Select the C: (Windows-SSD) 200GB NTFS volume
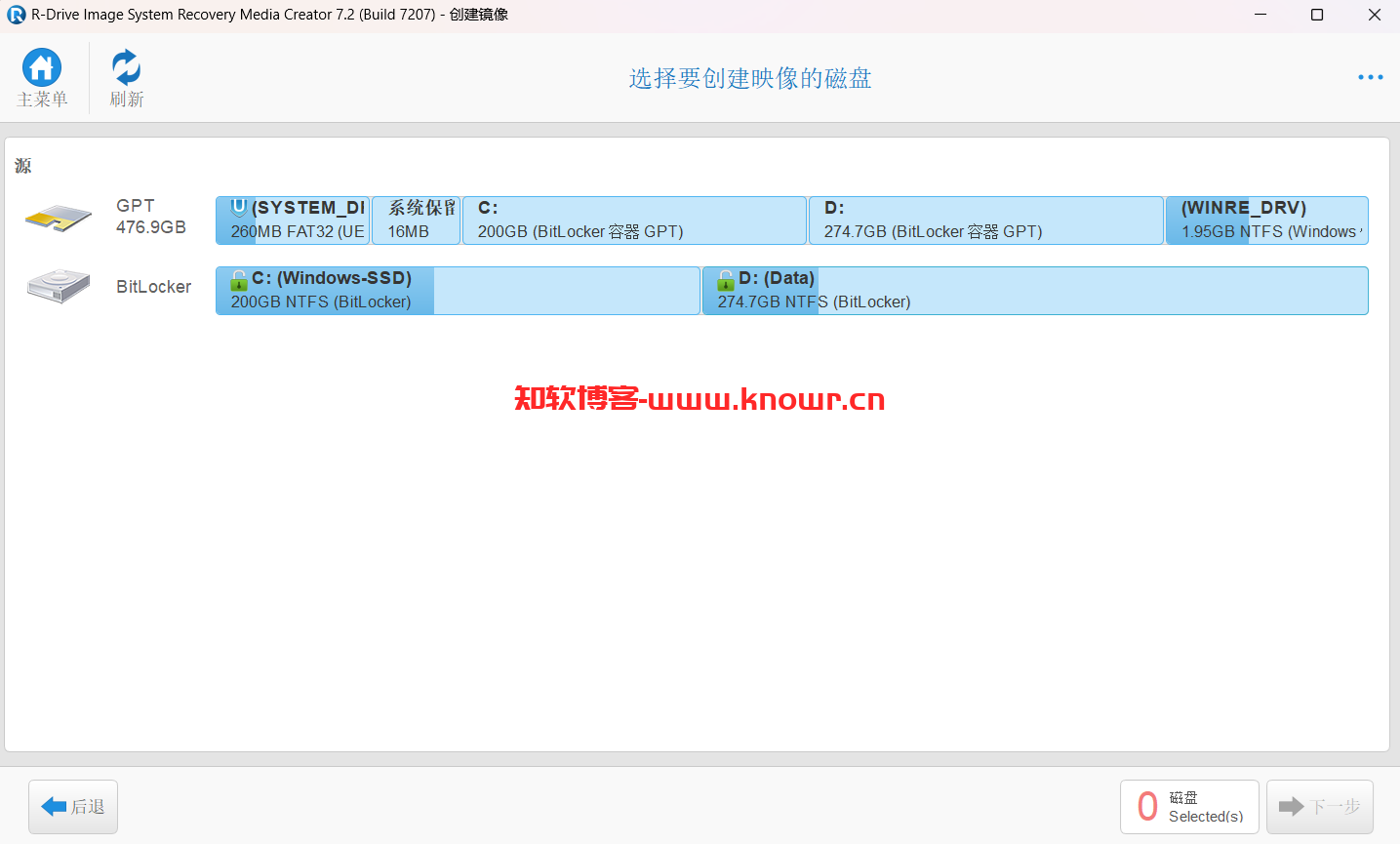 459,291
